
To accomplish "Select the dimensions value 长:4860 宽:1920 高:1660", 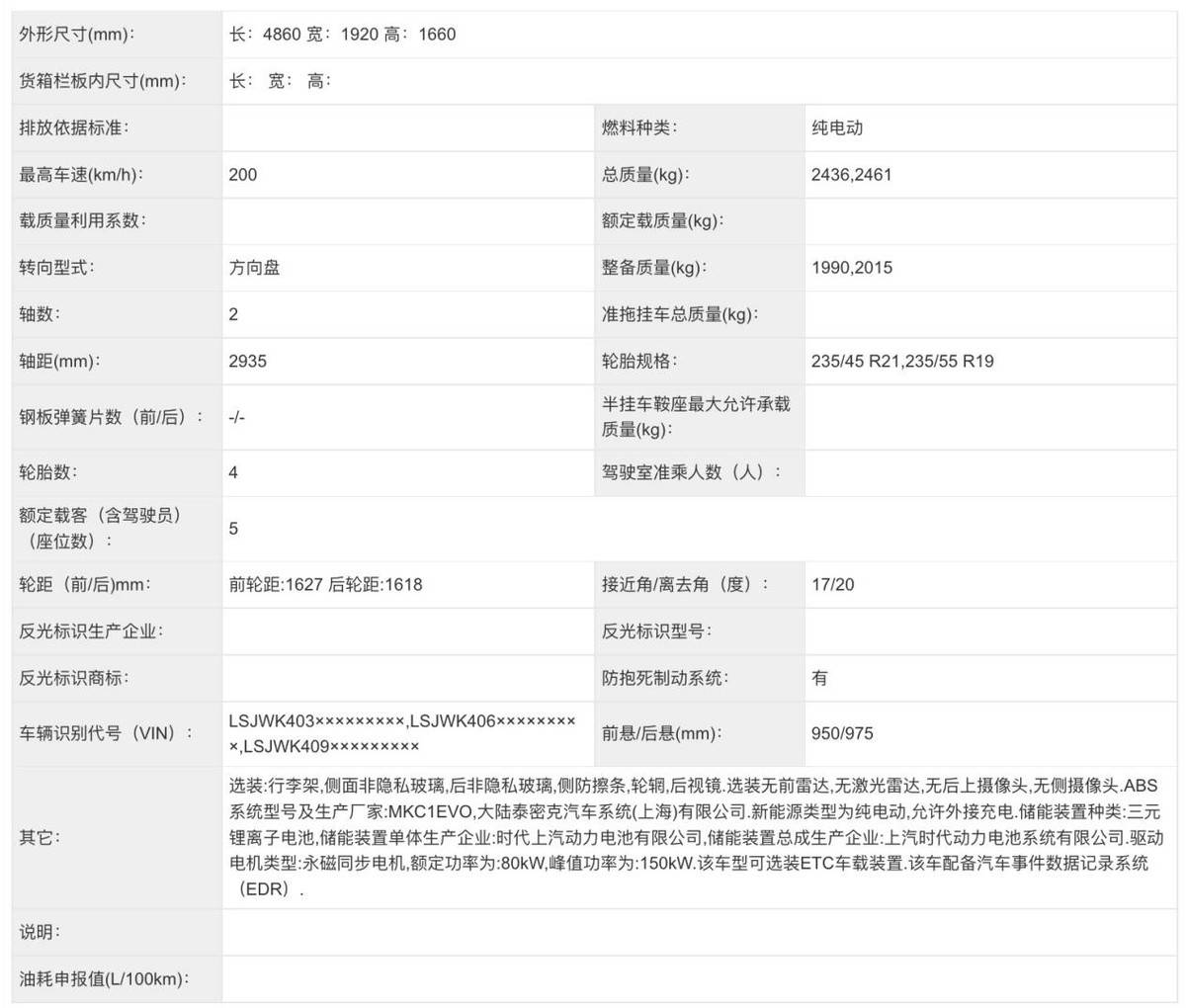I will tap(342, 35).
